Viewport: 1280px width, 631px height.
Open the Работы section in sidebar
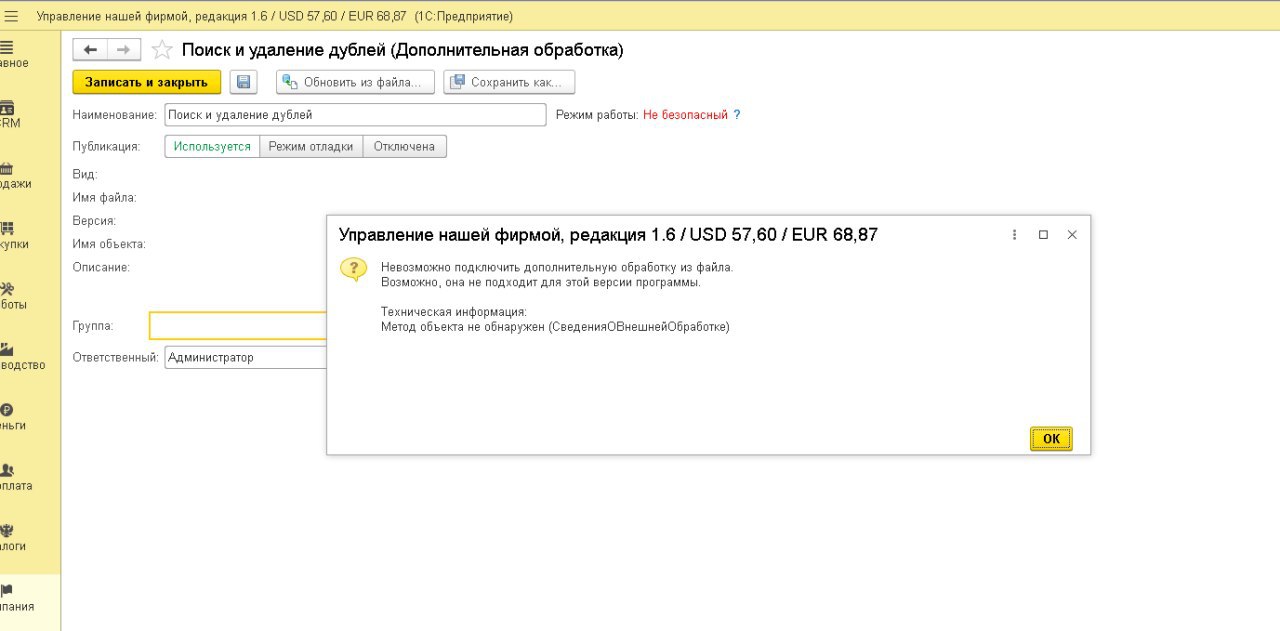(x=14, y=296)
